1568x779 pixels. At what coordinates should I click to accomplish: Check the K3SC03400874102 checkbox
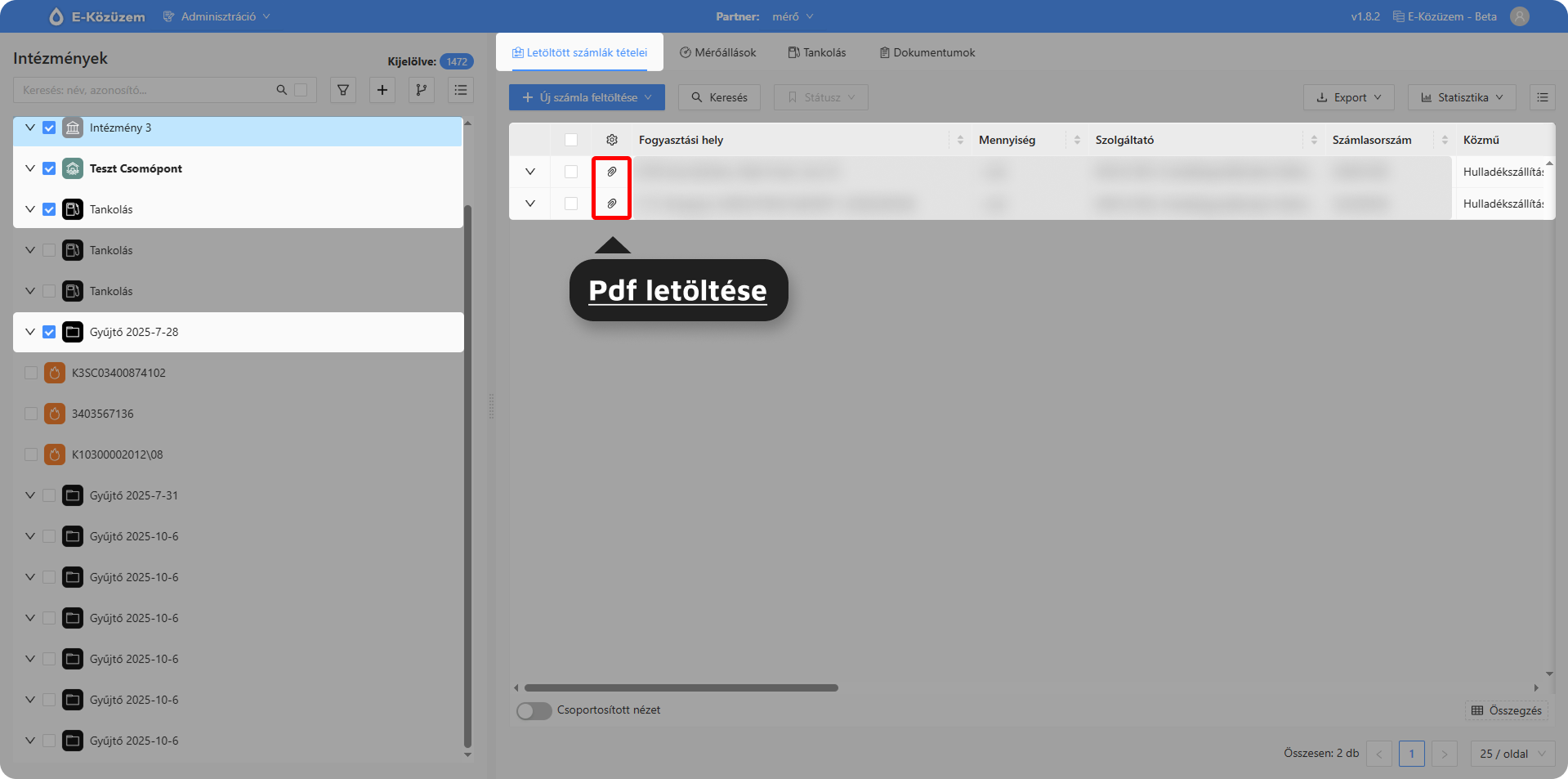[x=31, y=373]
